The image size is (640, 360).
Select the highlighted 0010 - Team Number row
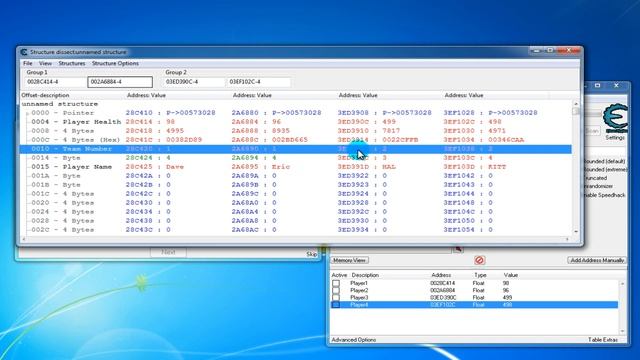coord(296,149)
